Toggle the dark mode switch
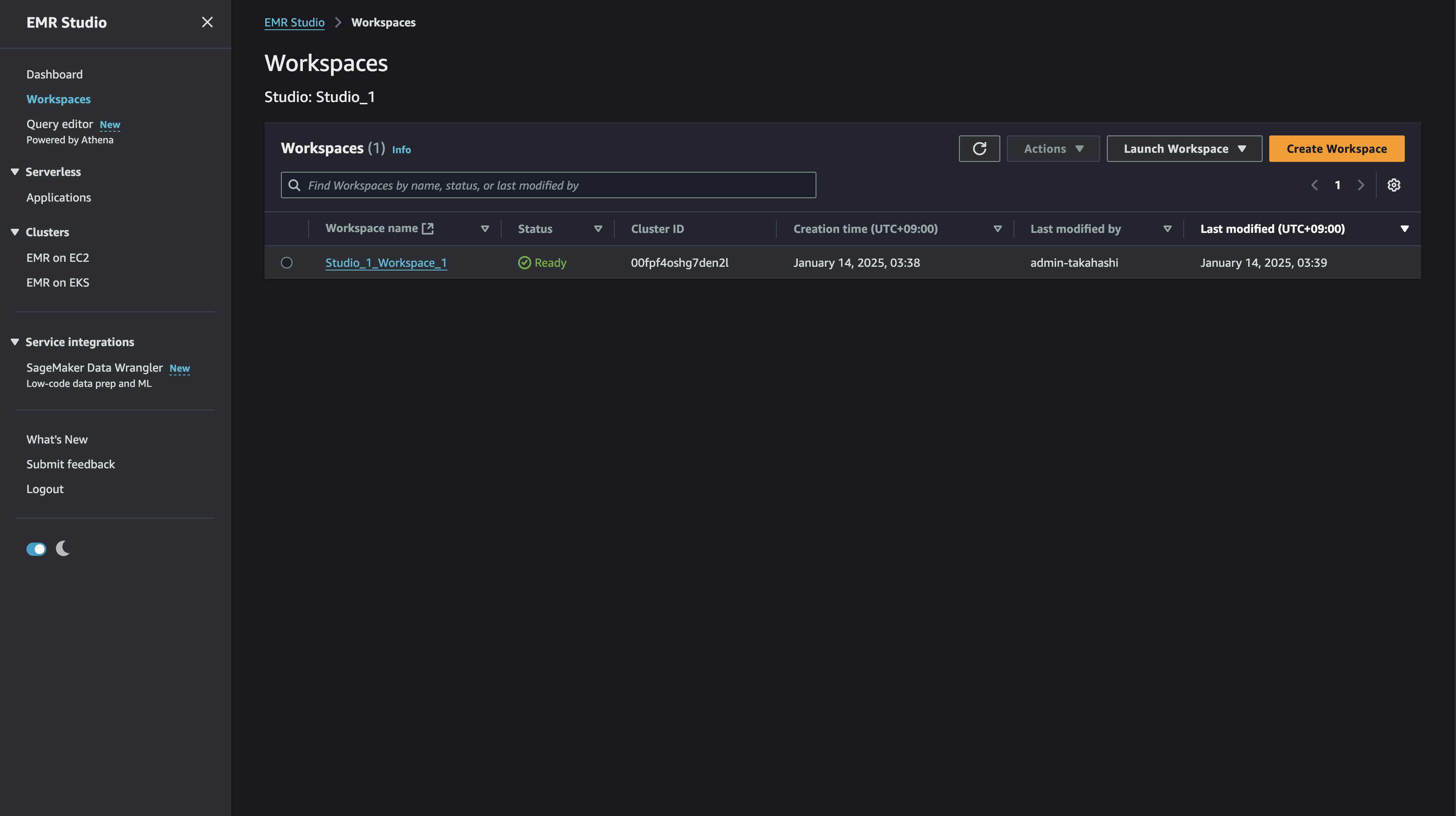This screenshot has height=816, width=1456. (36, 549)
